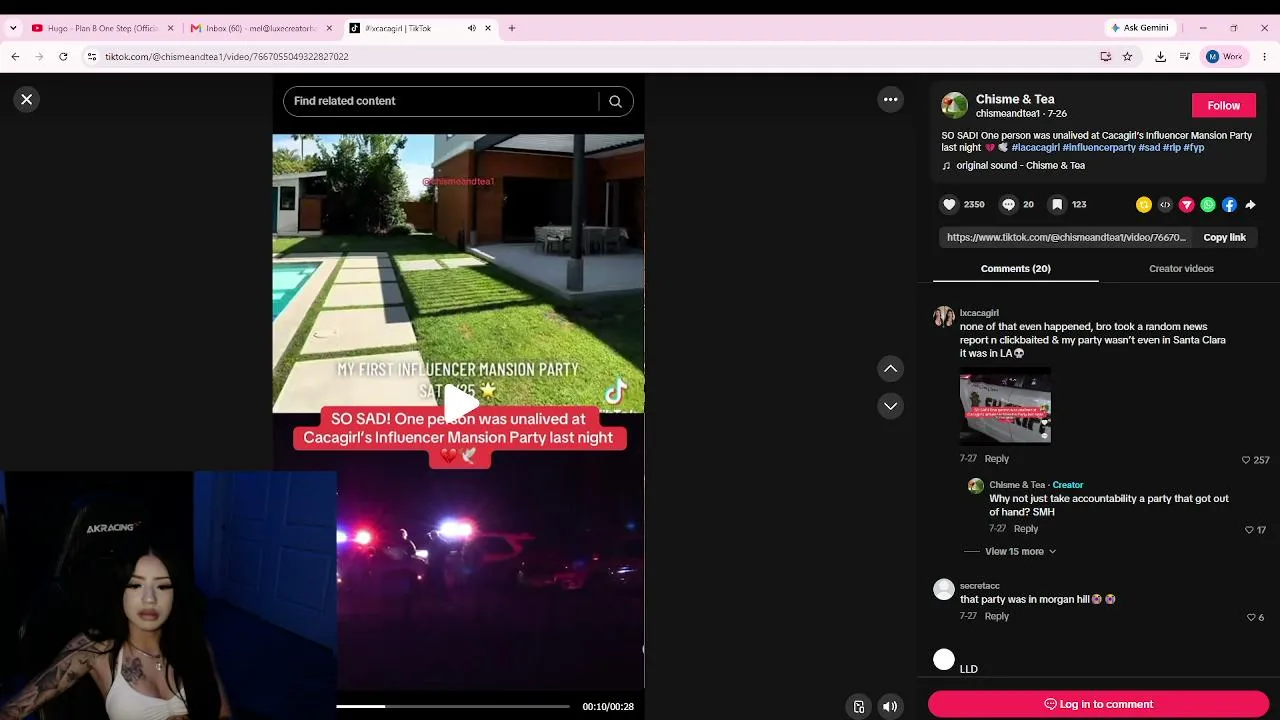
Task: Bookmark this page with star icon
Action: point(1127,57)
